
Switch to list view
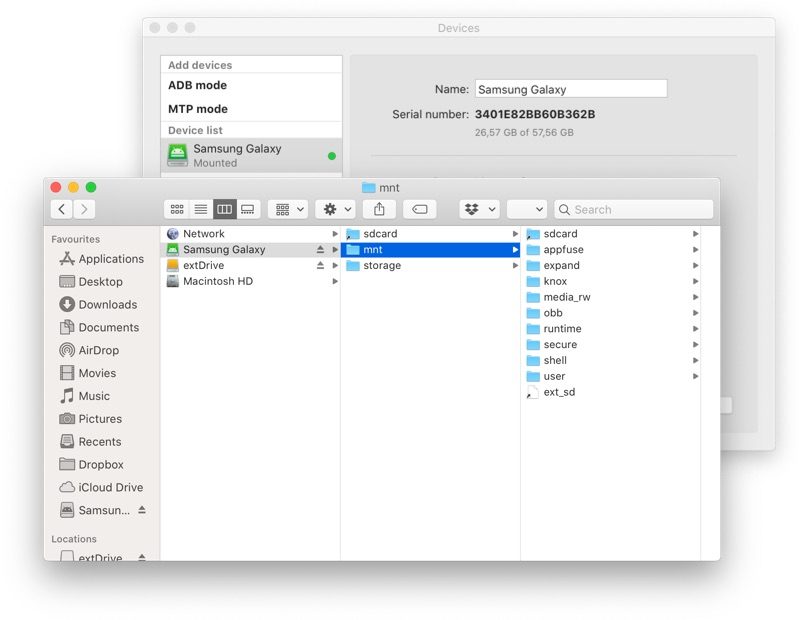[201, 209]
